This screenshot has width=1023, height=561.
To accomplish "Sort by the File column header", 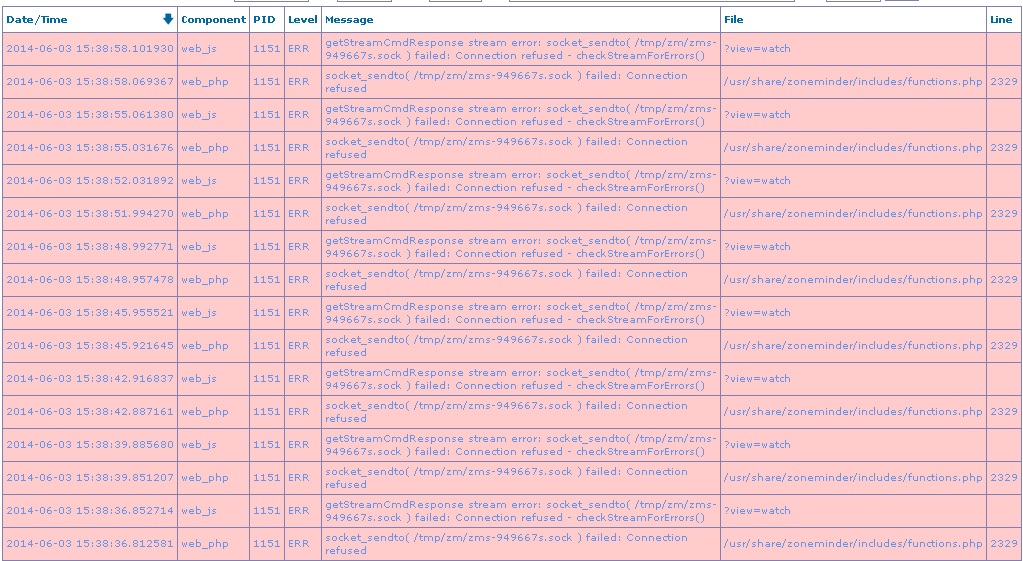I will (x=733, y=20).
